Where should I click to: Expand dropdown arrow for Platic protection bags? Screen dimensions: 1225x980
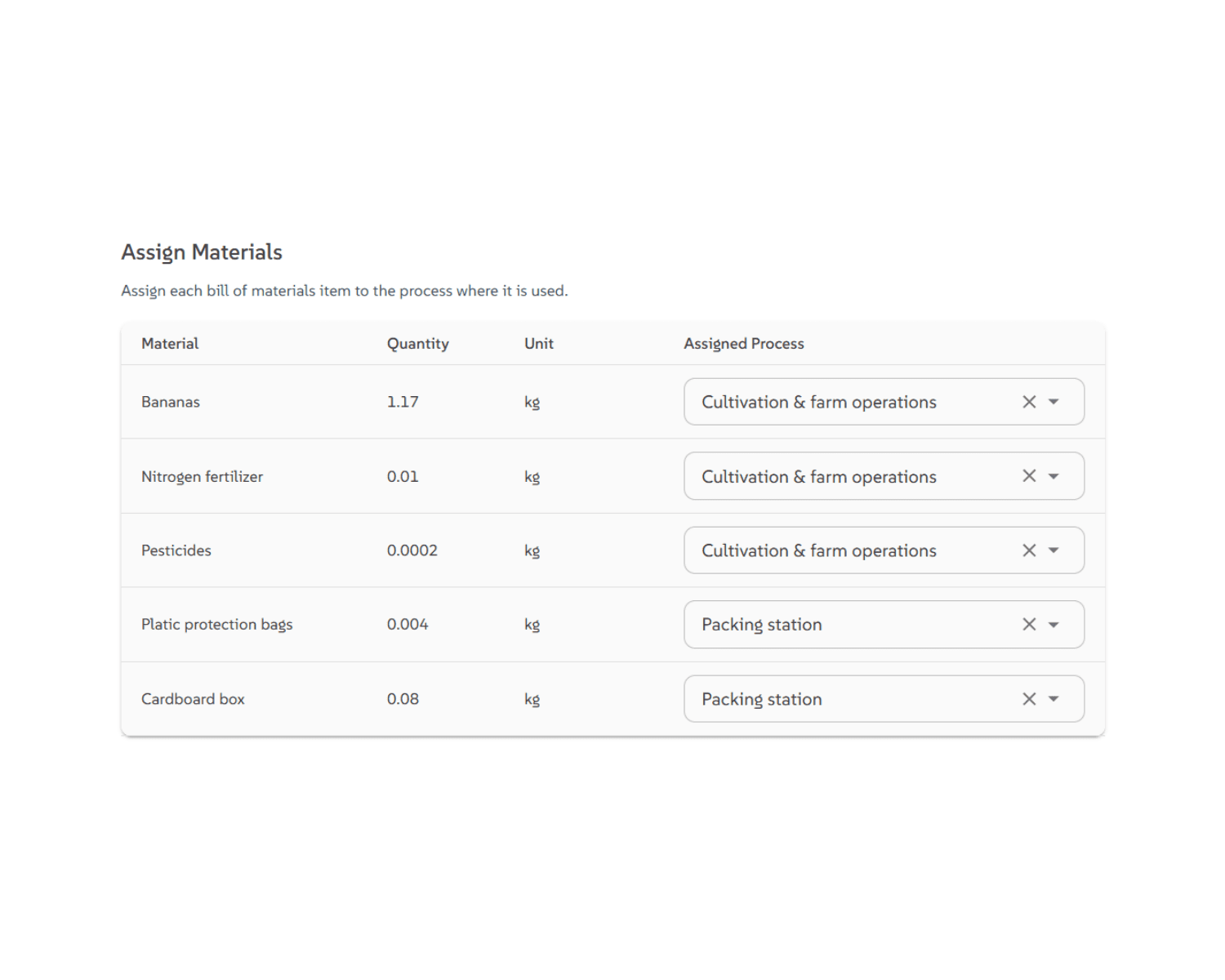[1053, 625]
